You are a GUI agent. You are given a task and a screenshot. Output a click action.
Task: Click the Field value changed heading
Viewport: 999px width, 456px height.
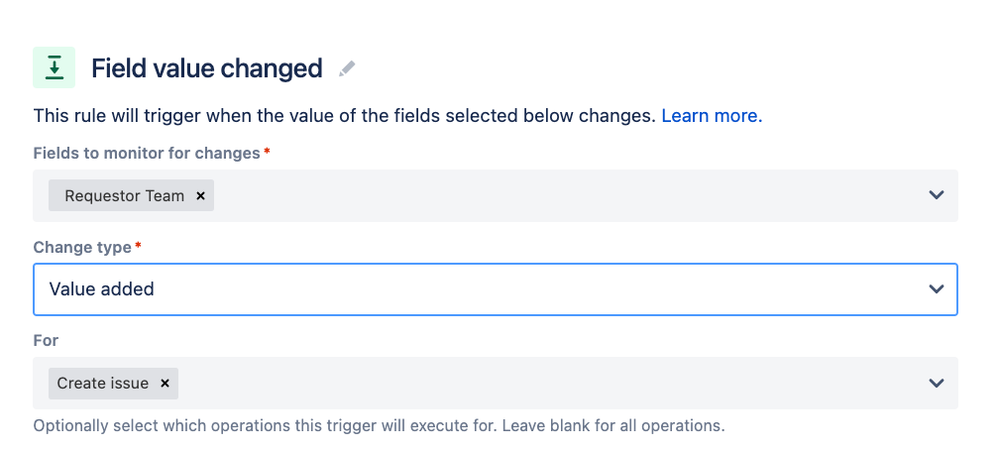pyautogui.click(x=207, y=68)
